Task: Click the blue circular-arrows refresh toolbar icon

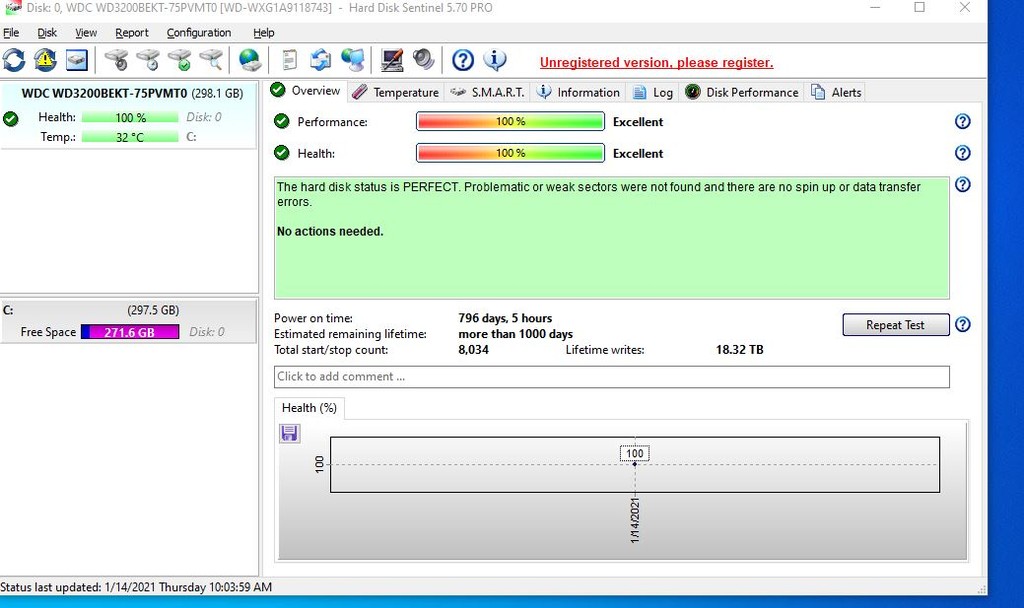Action: point(14,60)
